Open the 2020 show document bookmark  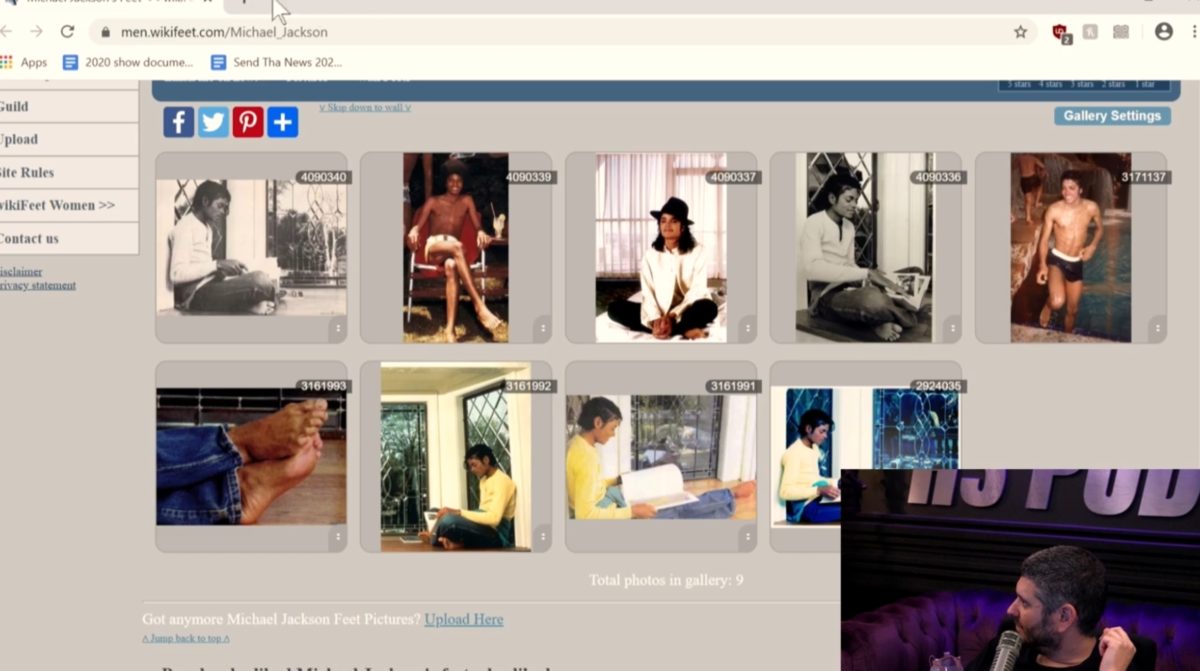[128, 62]
